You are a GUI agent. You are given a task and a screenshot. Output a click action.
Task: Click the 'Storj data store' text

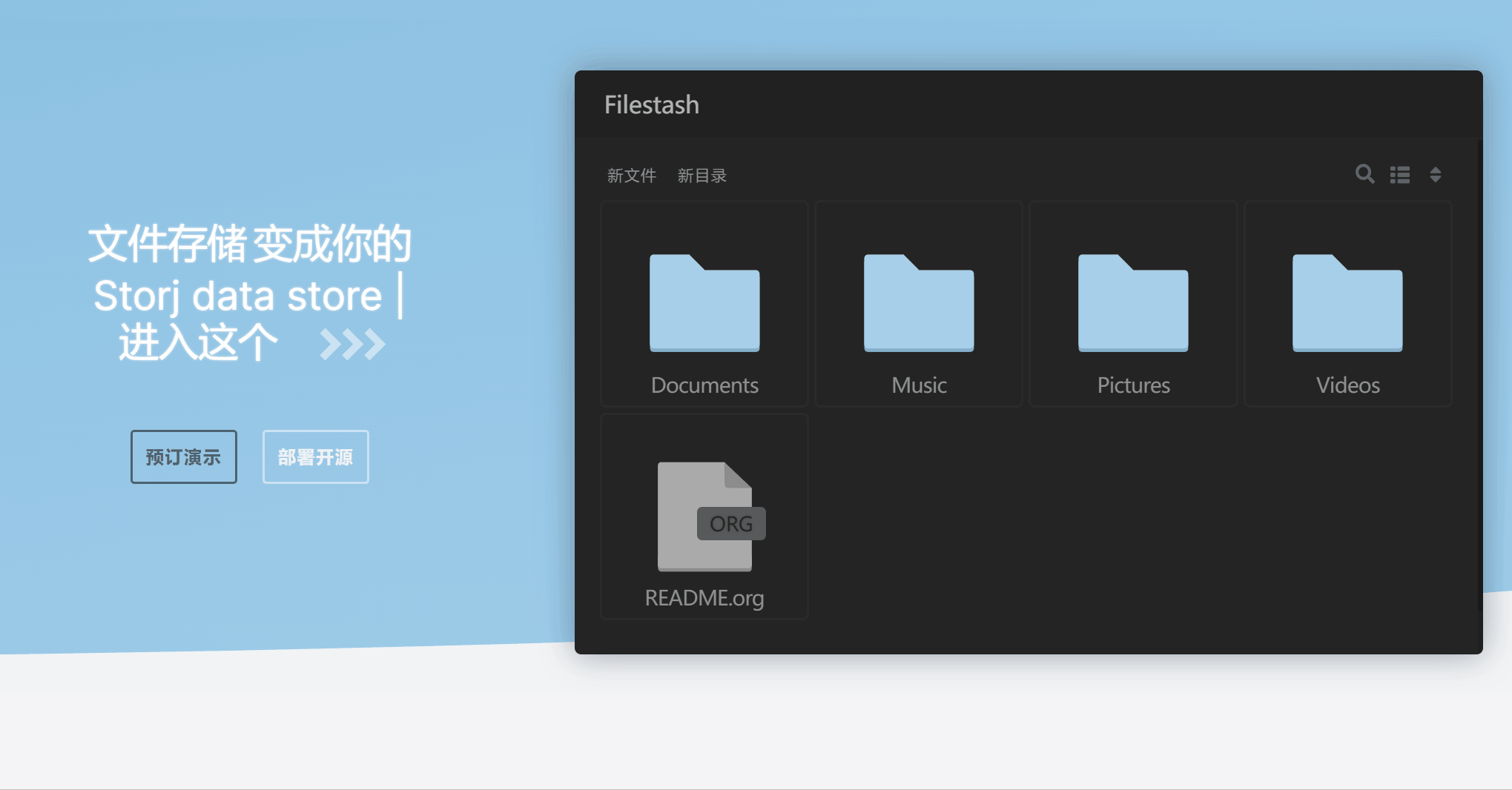238,296
